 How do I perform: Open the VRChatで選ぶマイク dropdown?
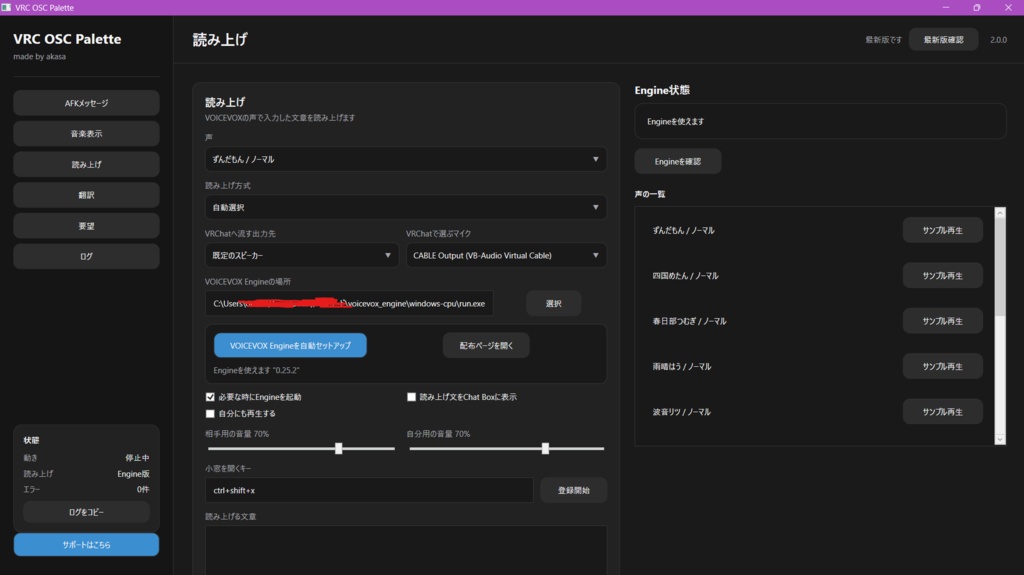506,255
